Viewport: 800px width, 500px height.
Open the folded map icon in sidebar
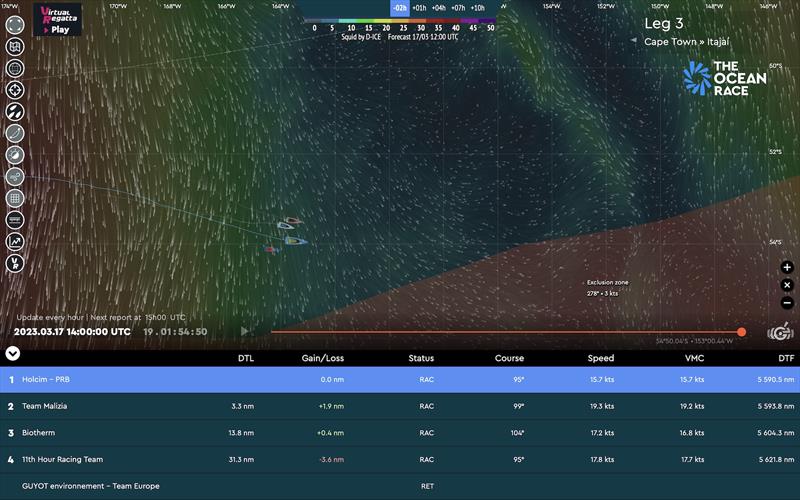pyautogui.click(x=15, y=47)
